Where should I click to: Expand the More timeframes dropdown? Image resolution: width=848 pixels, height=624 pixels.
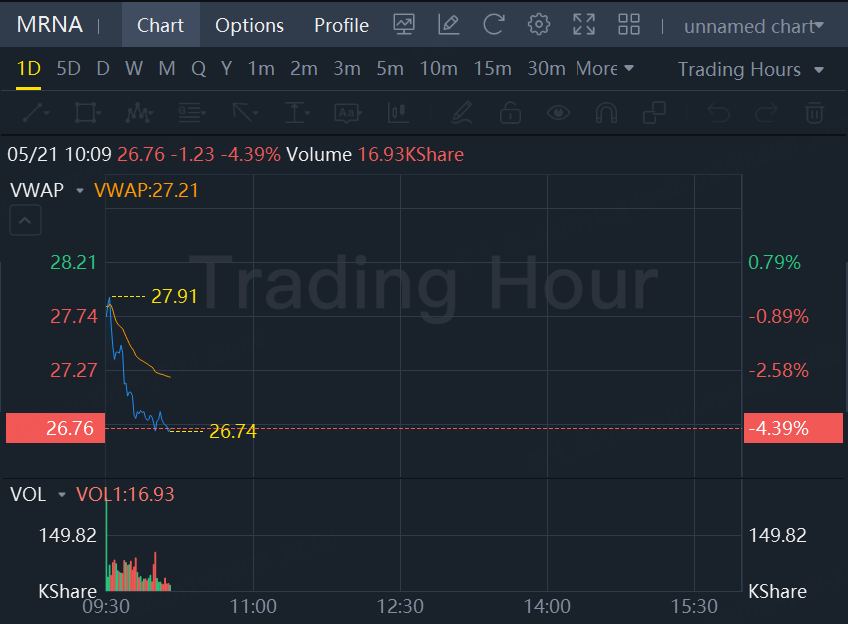pos(605,69)
